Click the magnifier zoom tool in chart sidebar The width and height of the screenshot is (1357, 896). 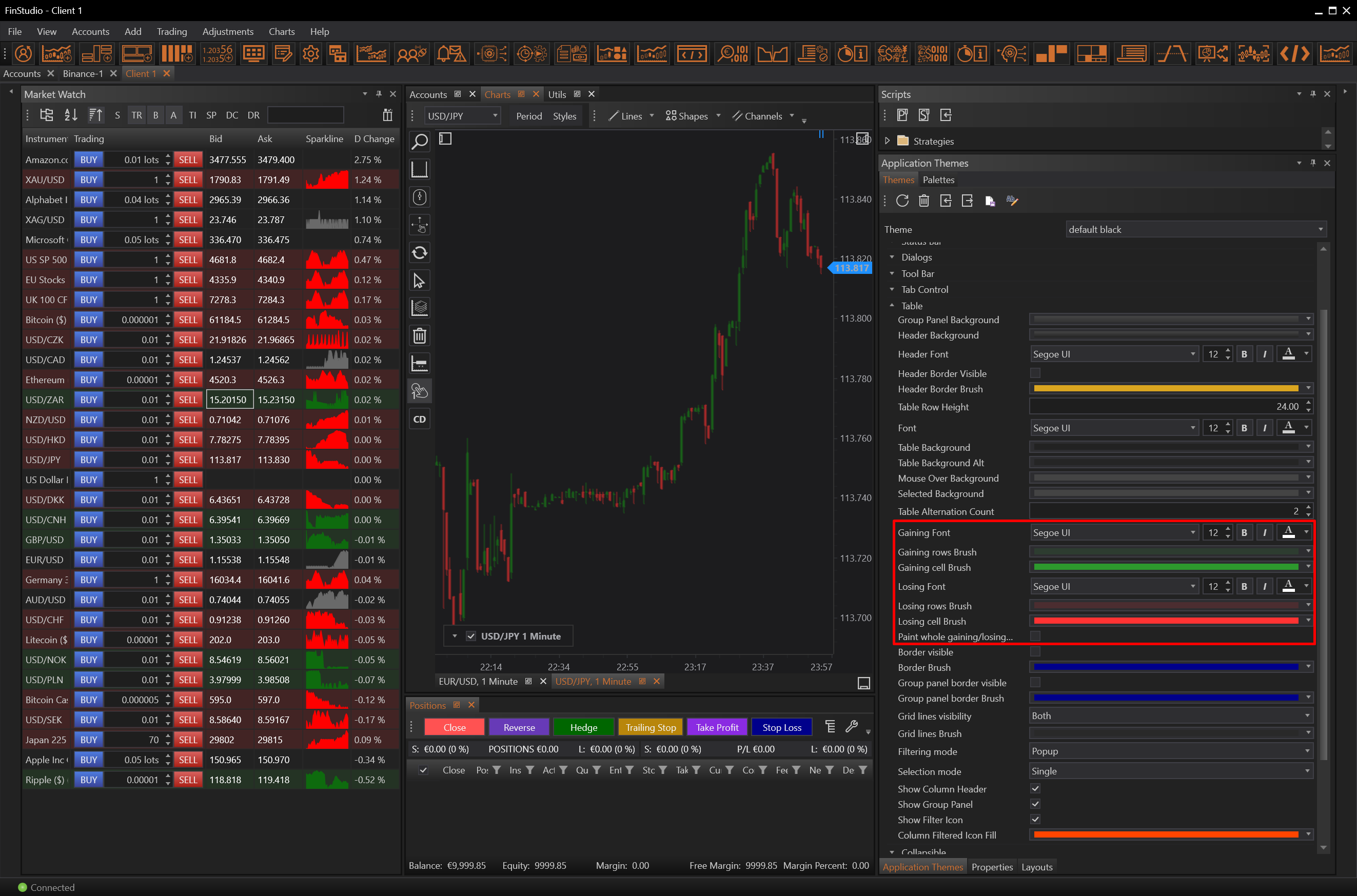420,141
